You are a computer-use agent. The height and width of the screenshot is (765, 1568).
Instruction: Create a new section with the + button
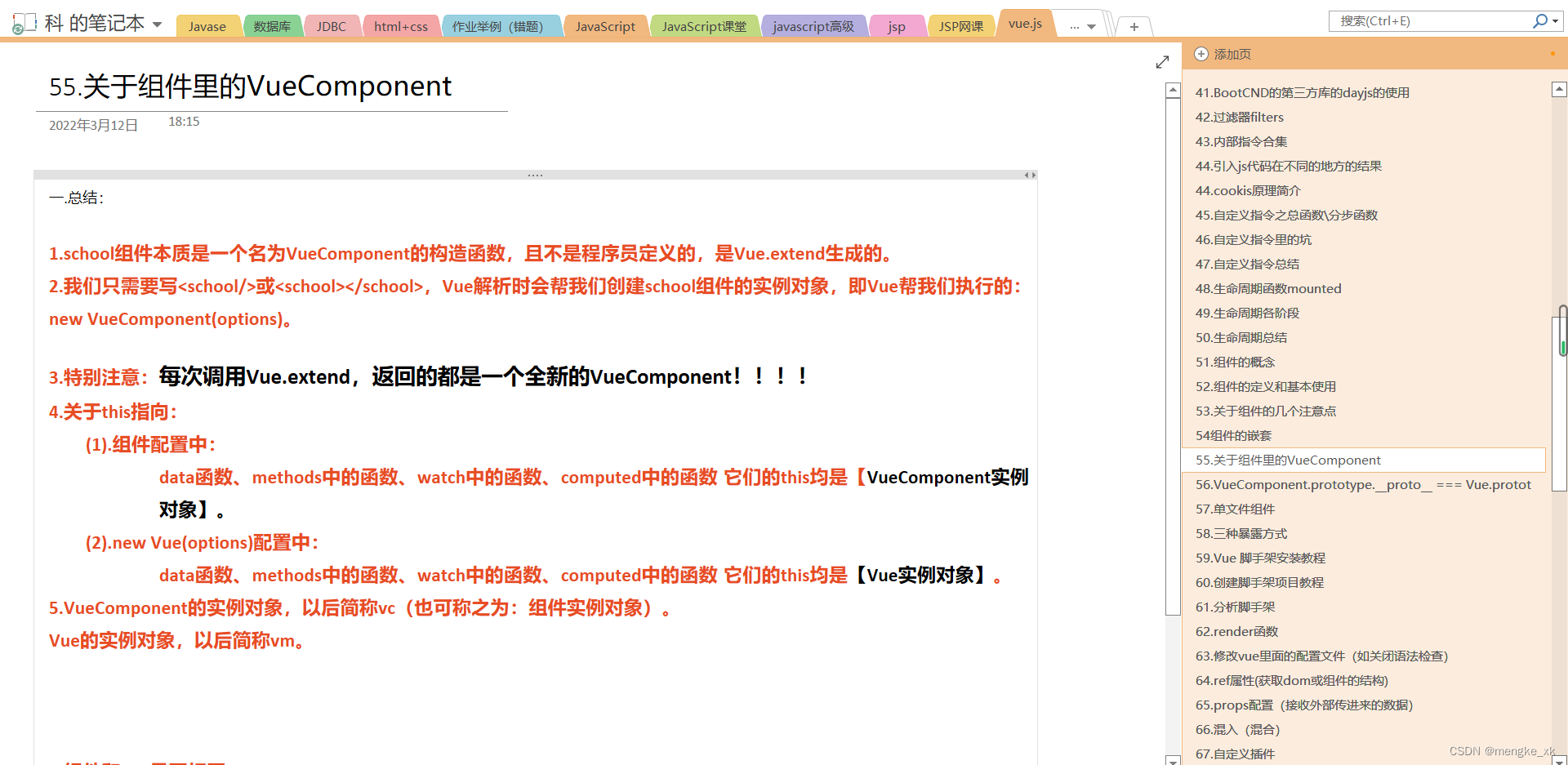(x=1134, y=26)
